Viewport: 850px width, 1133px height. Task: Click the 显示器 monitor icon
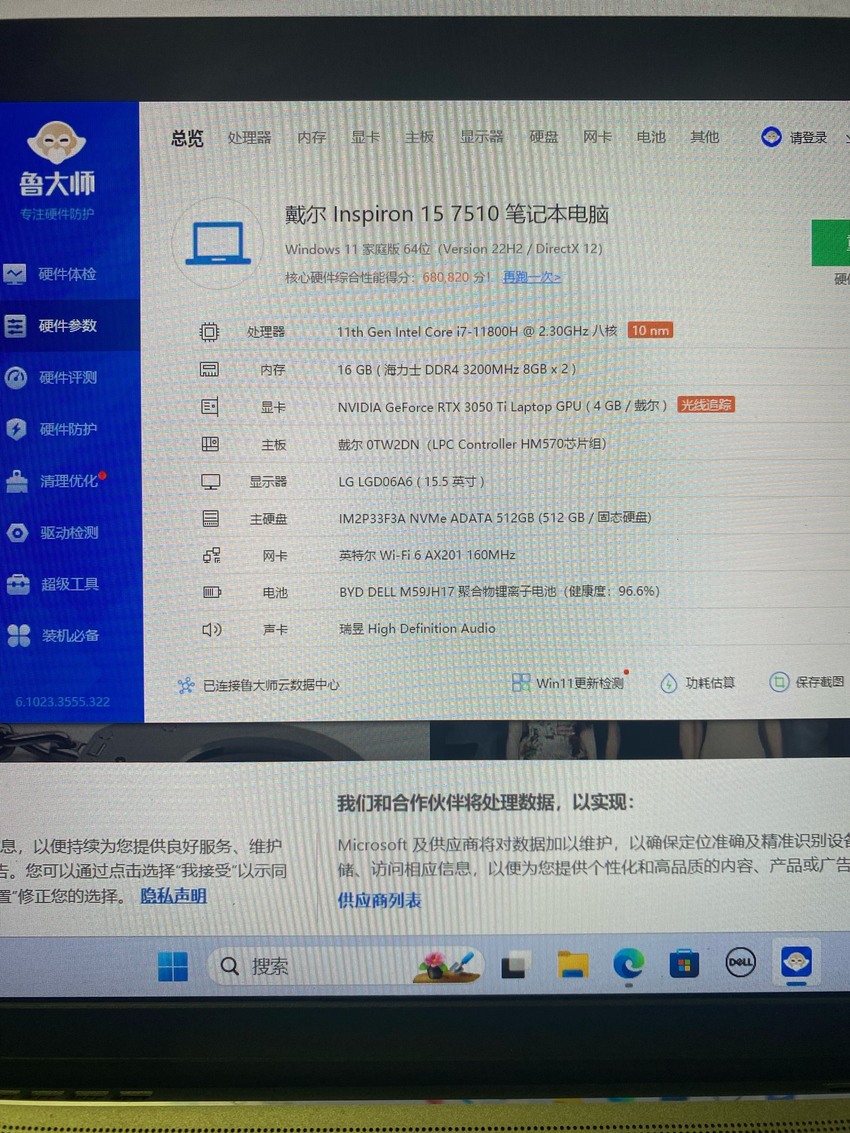(210, 482)
